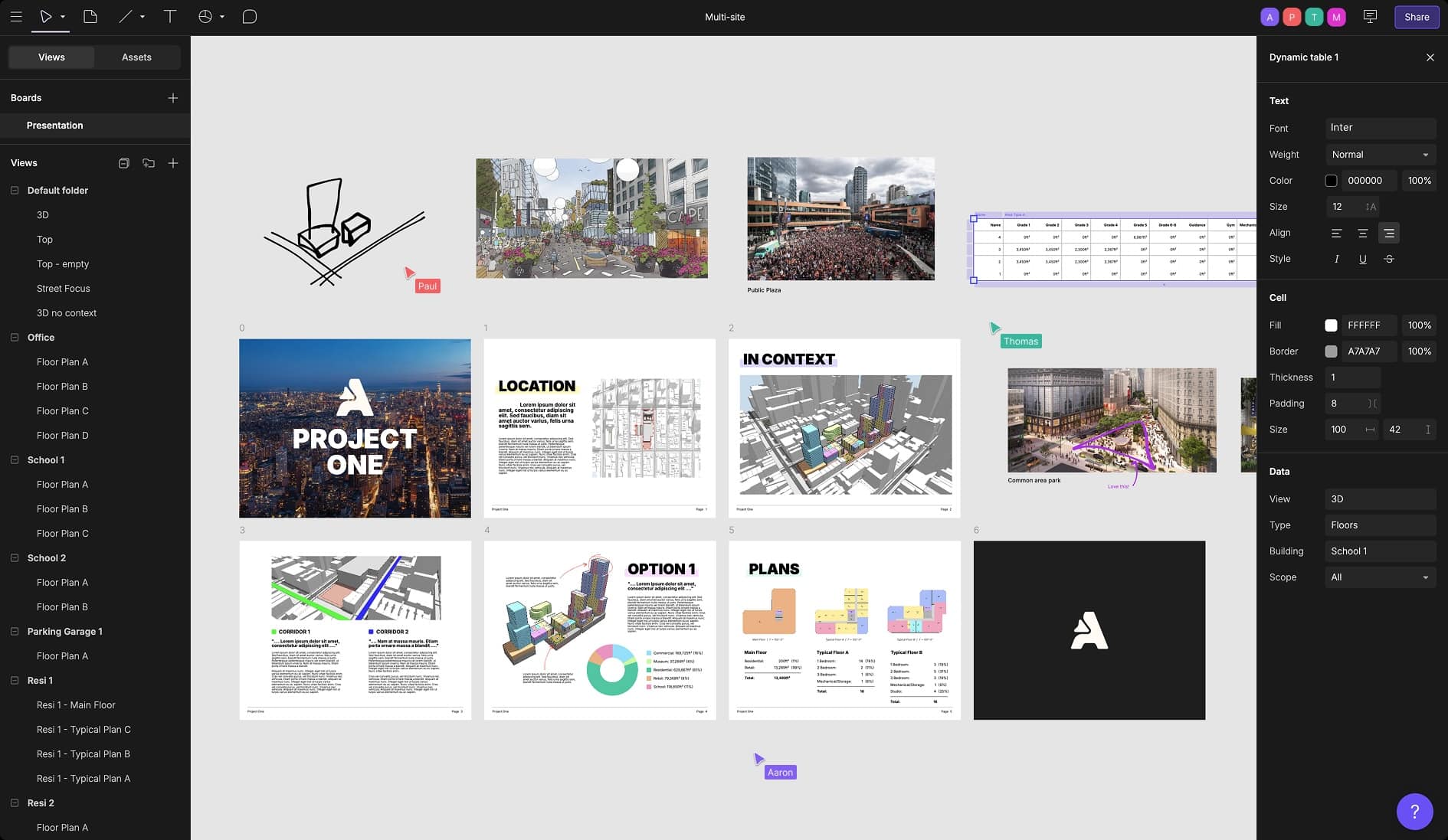Image resolution: width=1448 pixels, height=840 pixels.
Task: Open the comments panel icon
Action: (1370, 17)
